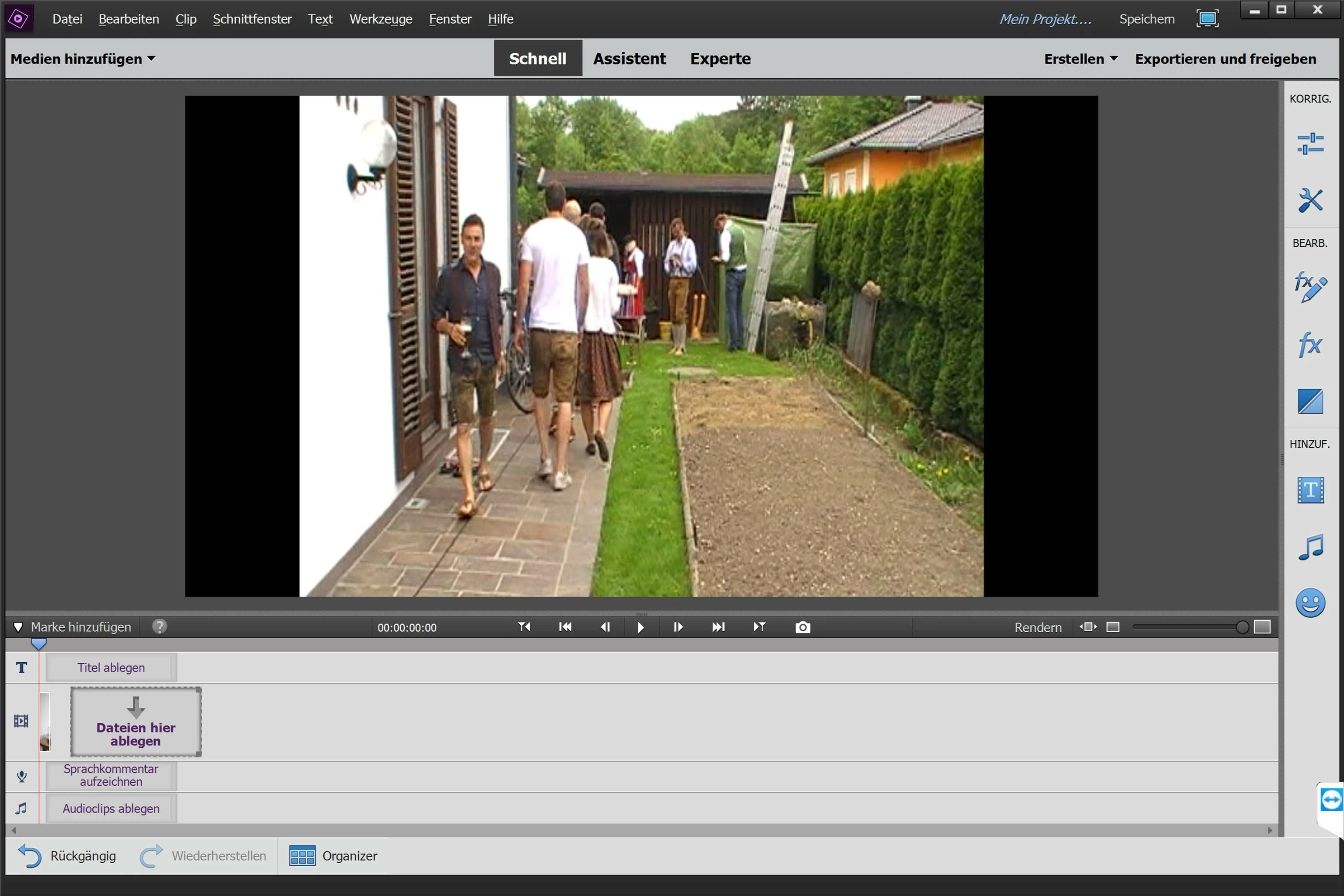Open the Transitions panel icon

click(x=1310, y=401)
